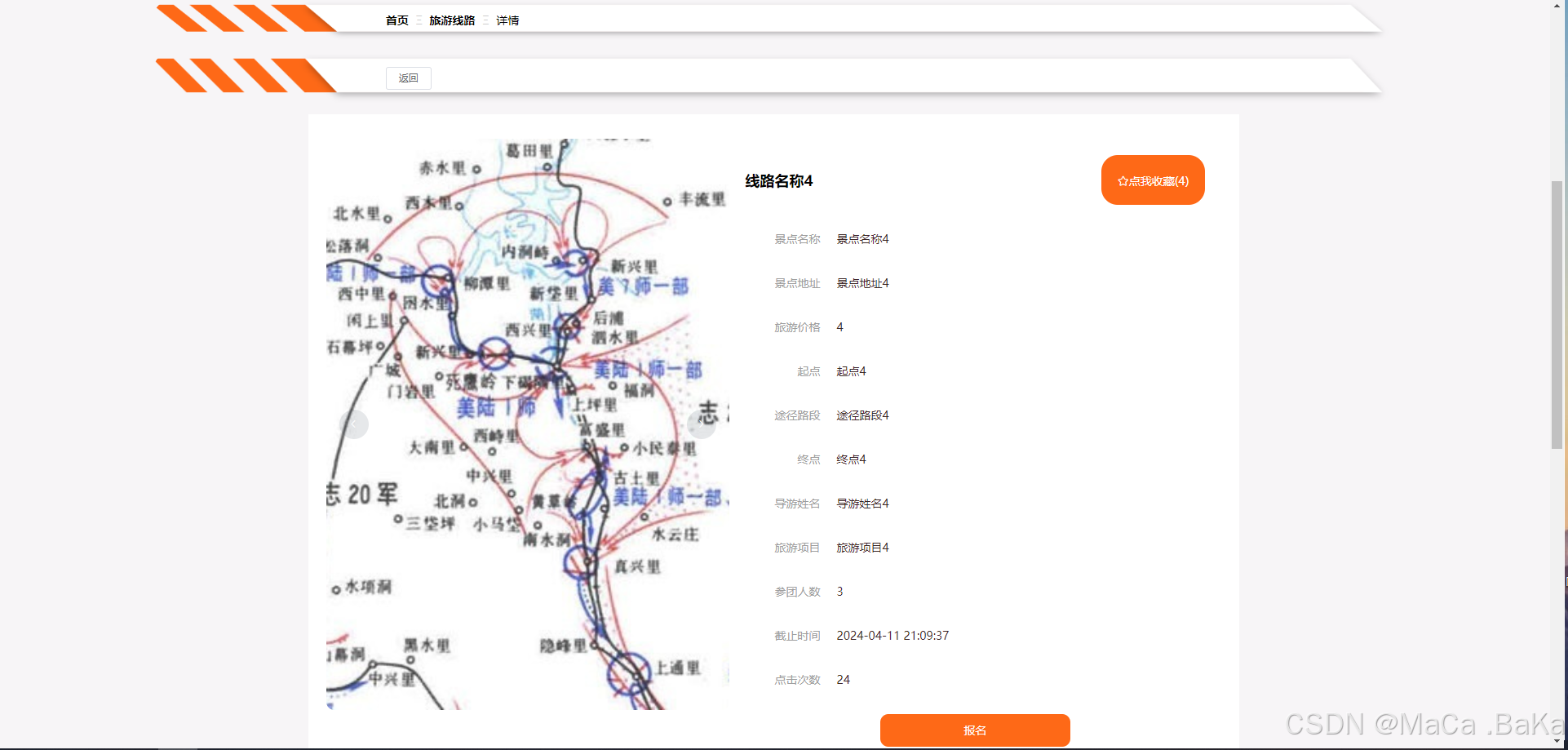Click the page vertical scrollbar thumb
Image resolution: width=1568 pixels, height=750 pixels.
1557,314
